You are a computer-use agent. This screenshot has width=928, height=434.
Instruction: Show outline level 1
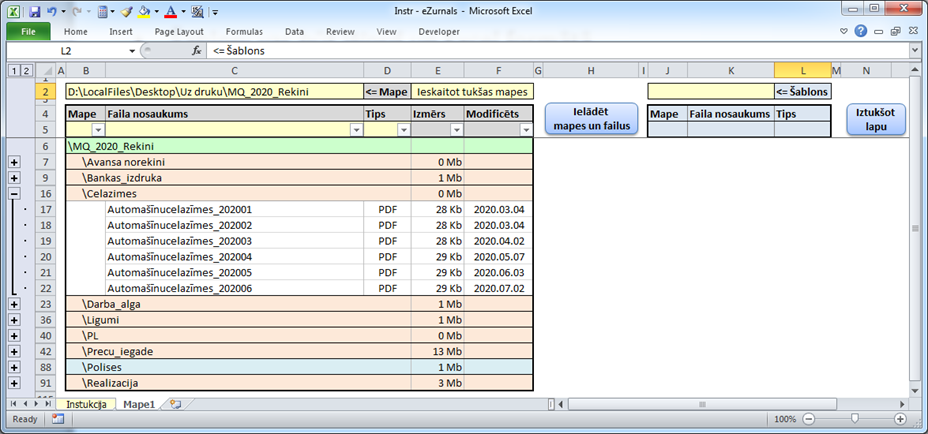[x=14, y=71]
